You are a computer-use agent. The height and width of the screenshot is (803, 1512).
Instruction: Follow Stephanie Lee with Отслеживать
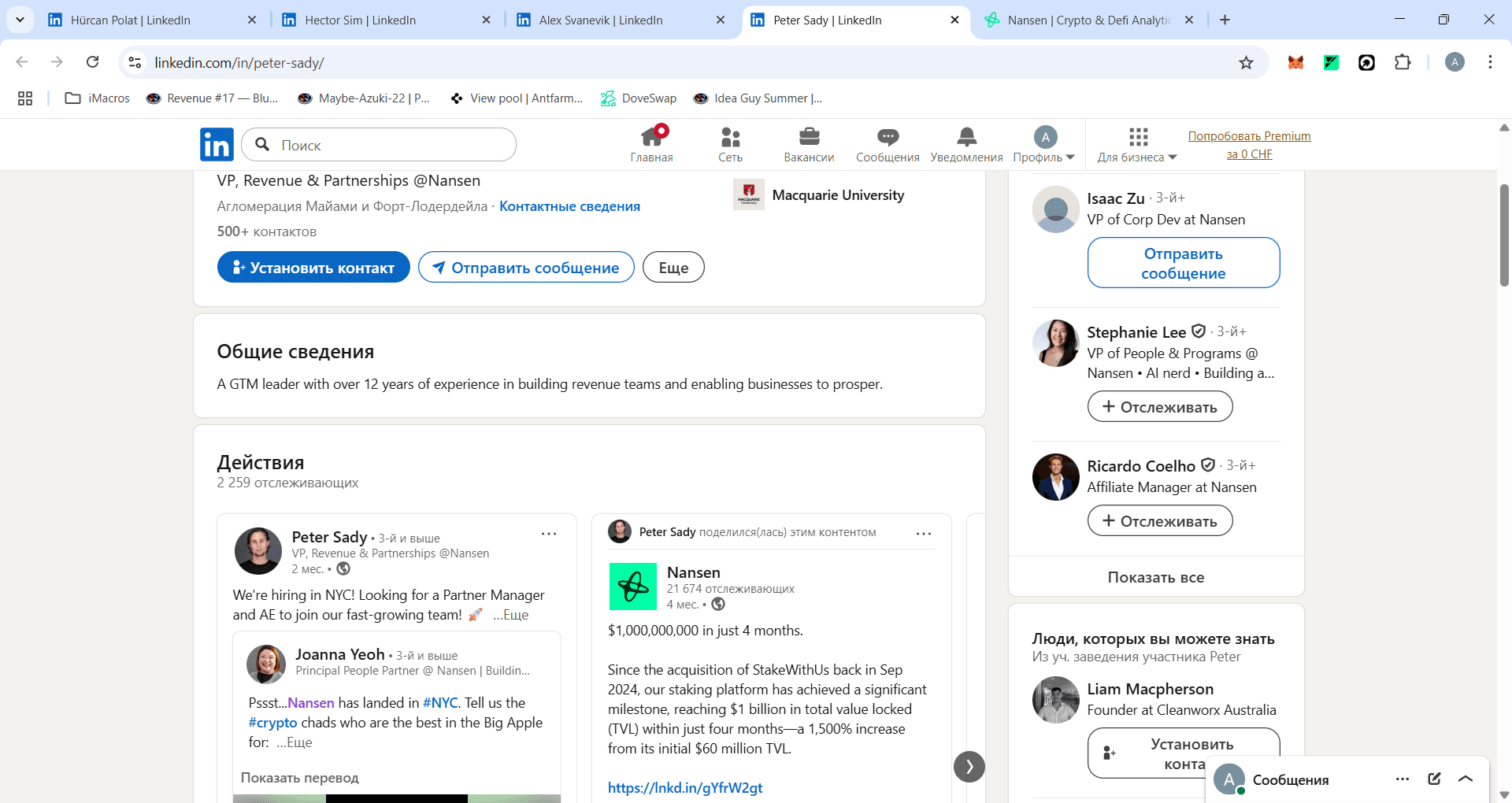tap(1160, 407)
